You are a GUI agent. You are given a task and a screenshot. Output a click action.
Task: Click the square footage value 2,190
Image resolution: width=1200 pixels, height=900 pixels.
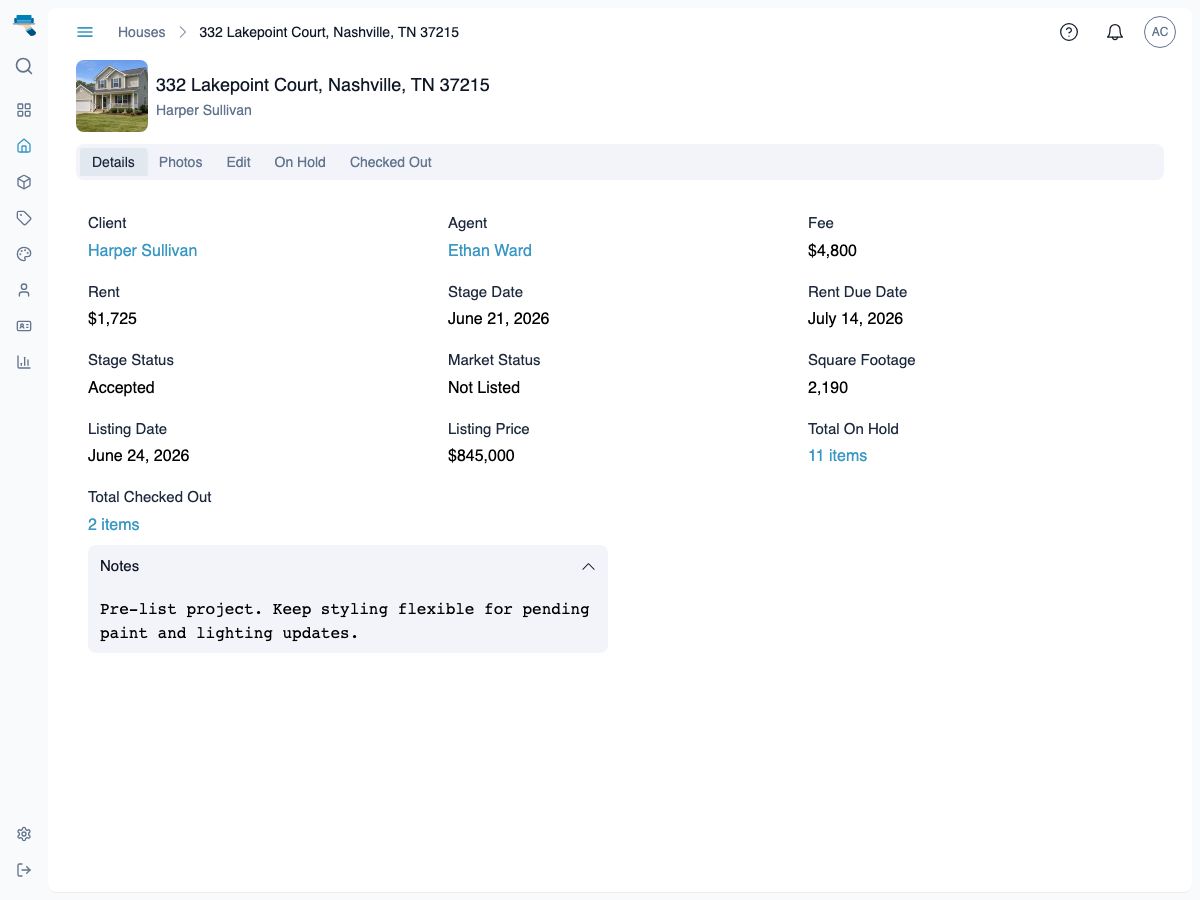tap(828, 387)
